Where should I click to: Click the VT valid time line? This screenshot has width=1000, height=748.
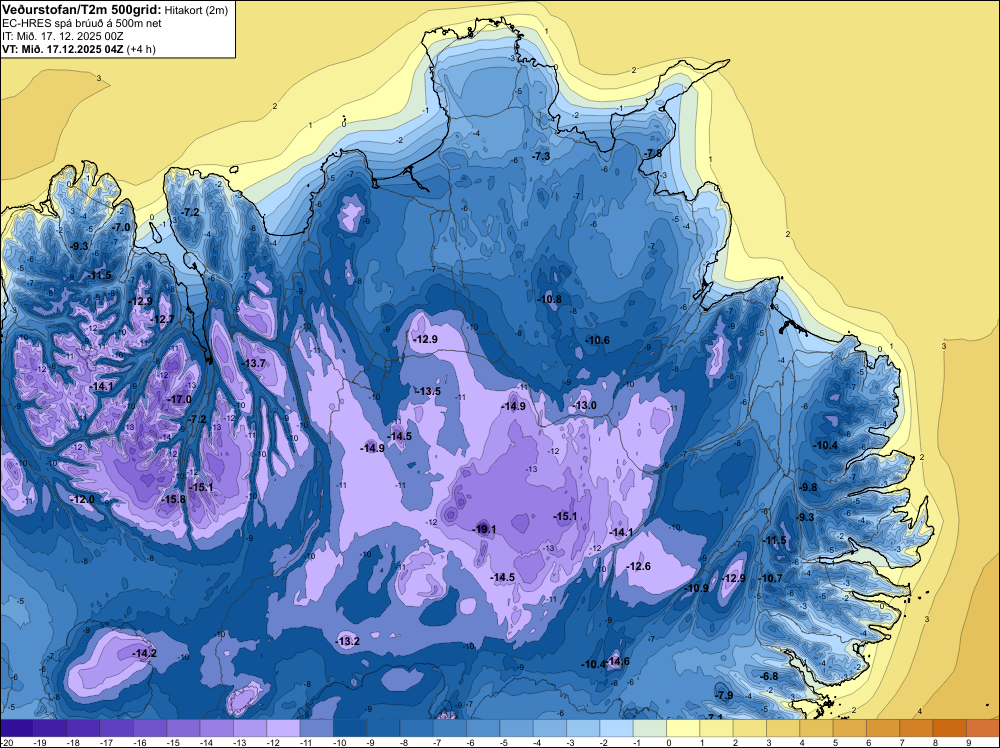[x=79, y=48]
